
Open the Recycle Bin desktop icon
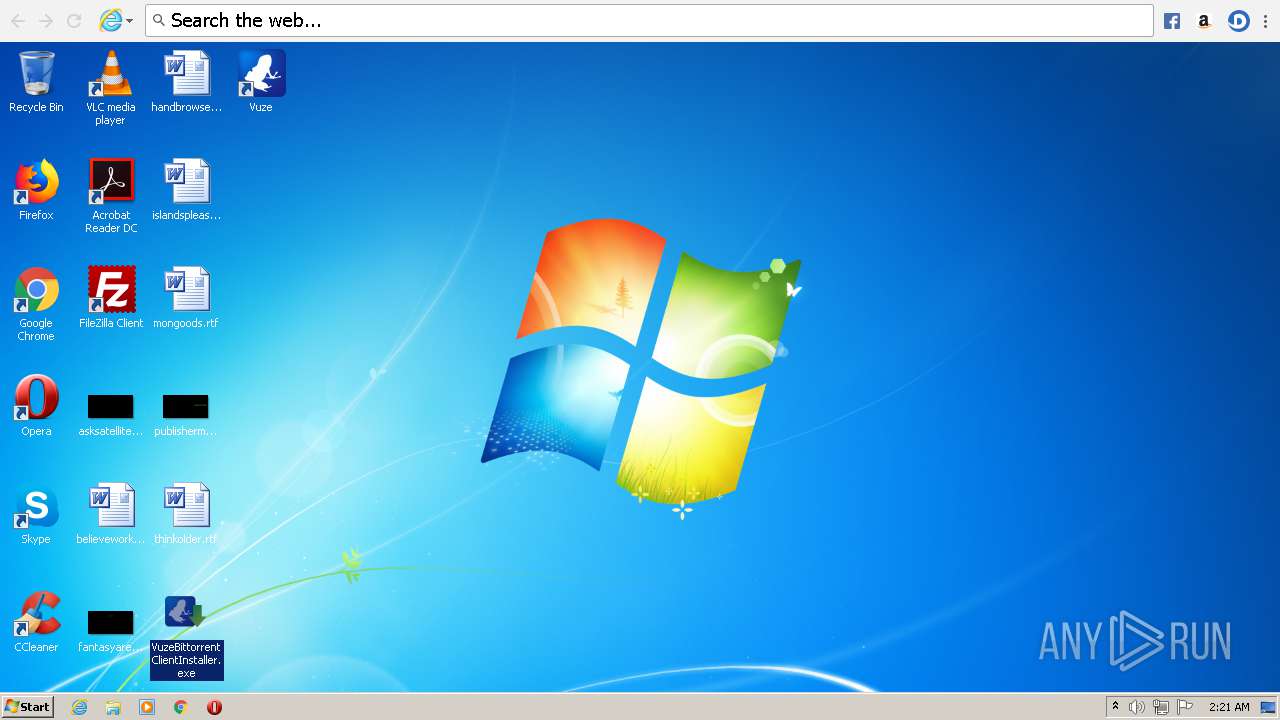click(x=36, y=82)
